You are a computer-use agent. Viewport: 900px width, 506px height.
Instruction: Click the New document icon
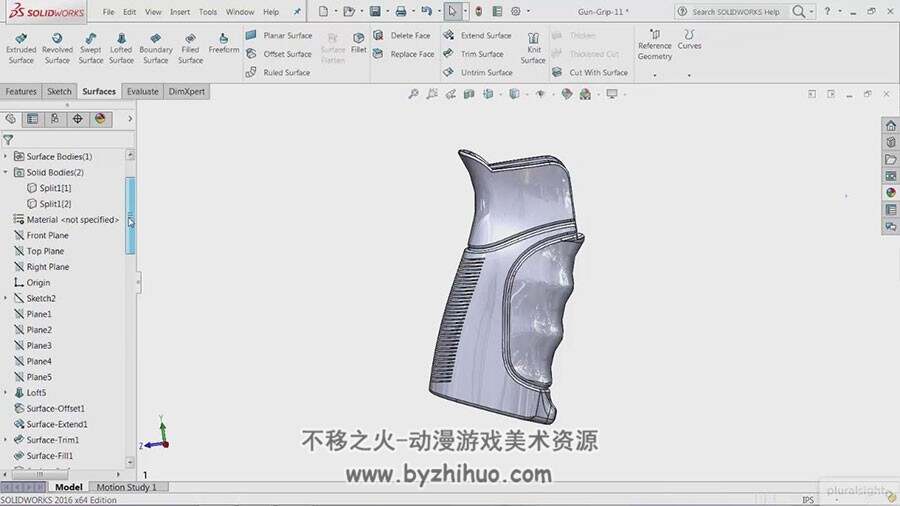pos(324,11)
